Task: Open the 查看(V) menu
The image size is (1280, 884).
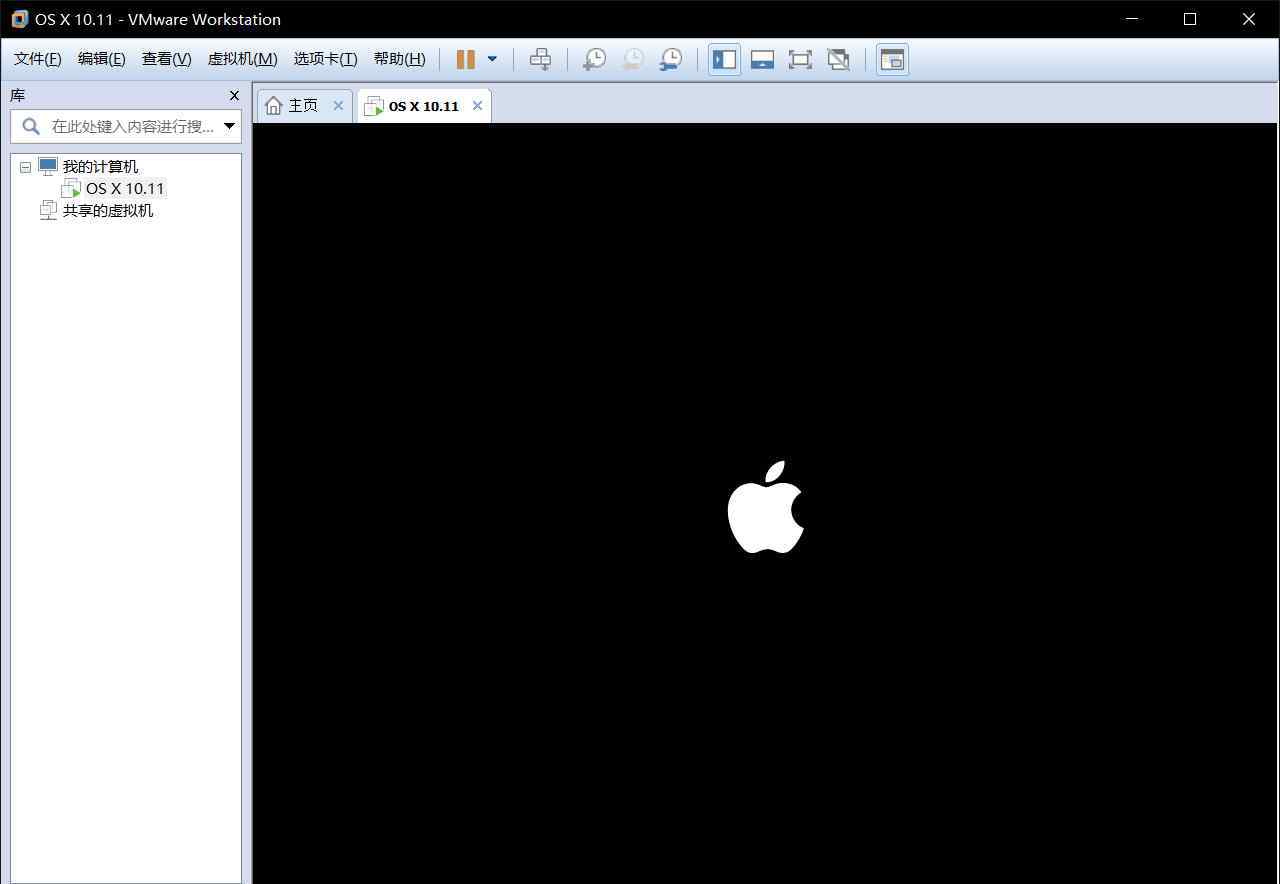Action: [x=167, y=59]
